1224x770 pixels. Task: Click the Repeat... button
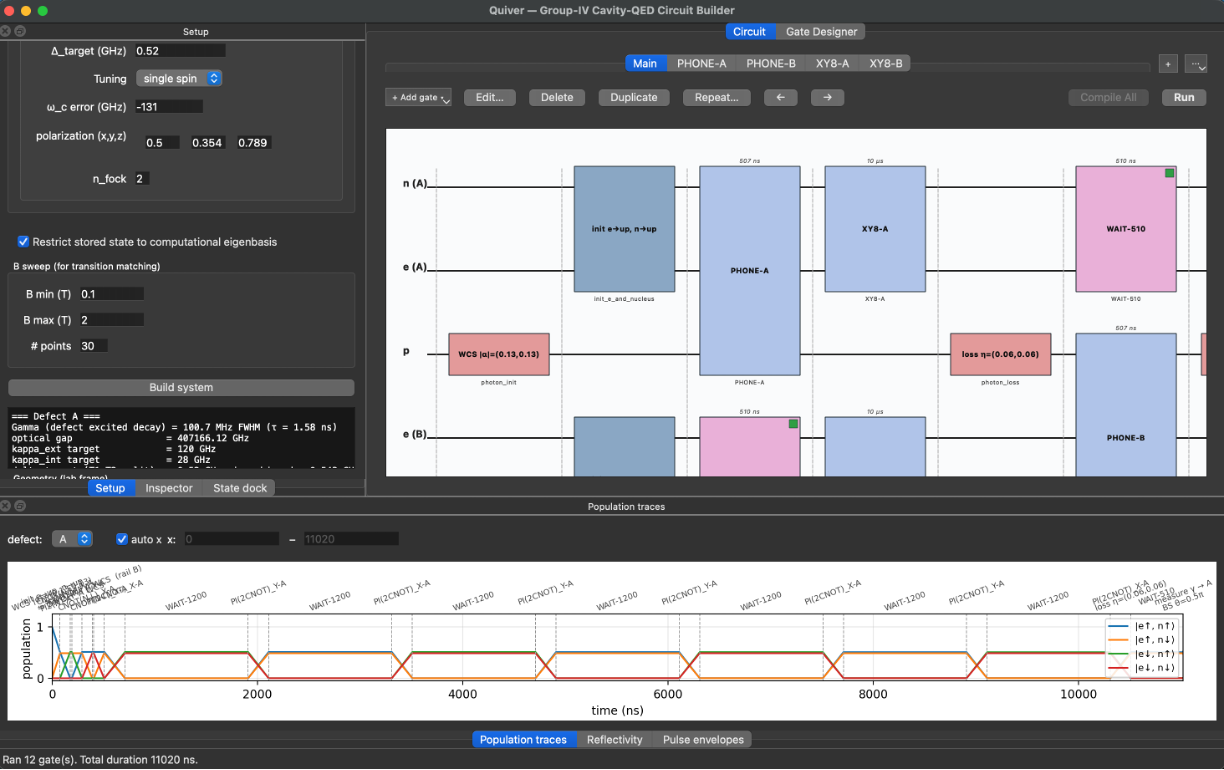pos(716,97)
